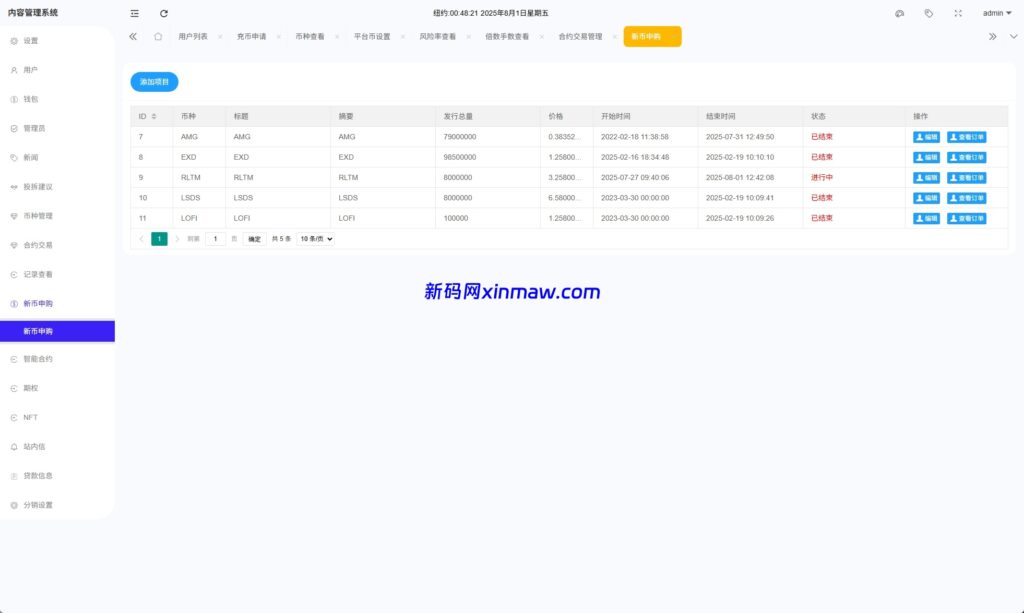Screen dimensions: 1024x613
Task: Click the refresh icon in top bar
Action: click(164, 13)
